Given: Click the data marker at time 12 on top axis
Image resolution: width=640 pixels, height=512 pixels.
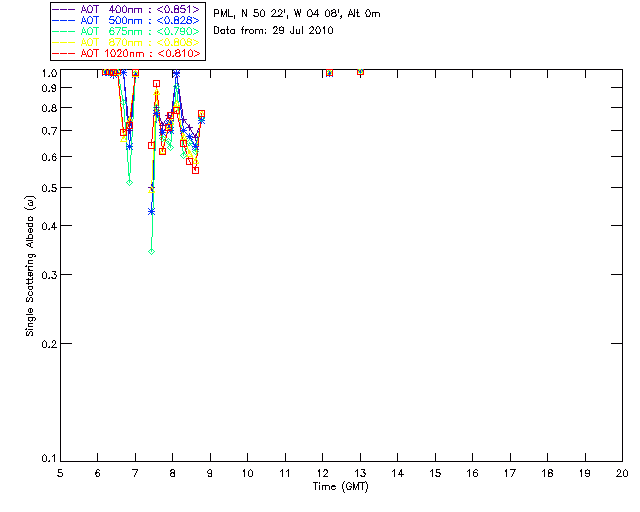Looking at the screenshot, I should [328, 73].
